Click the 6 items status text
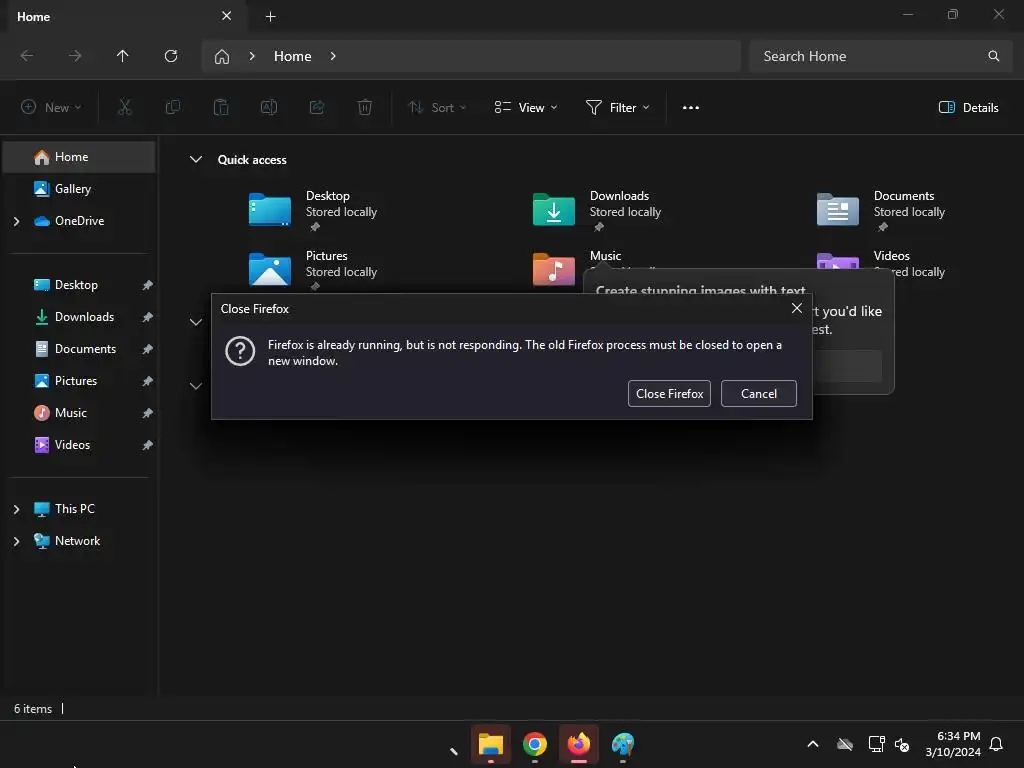 [33, 709]
